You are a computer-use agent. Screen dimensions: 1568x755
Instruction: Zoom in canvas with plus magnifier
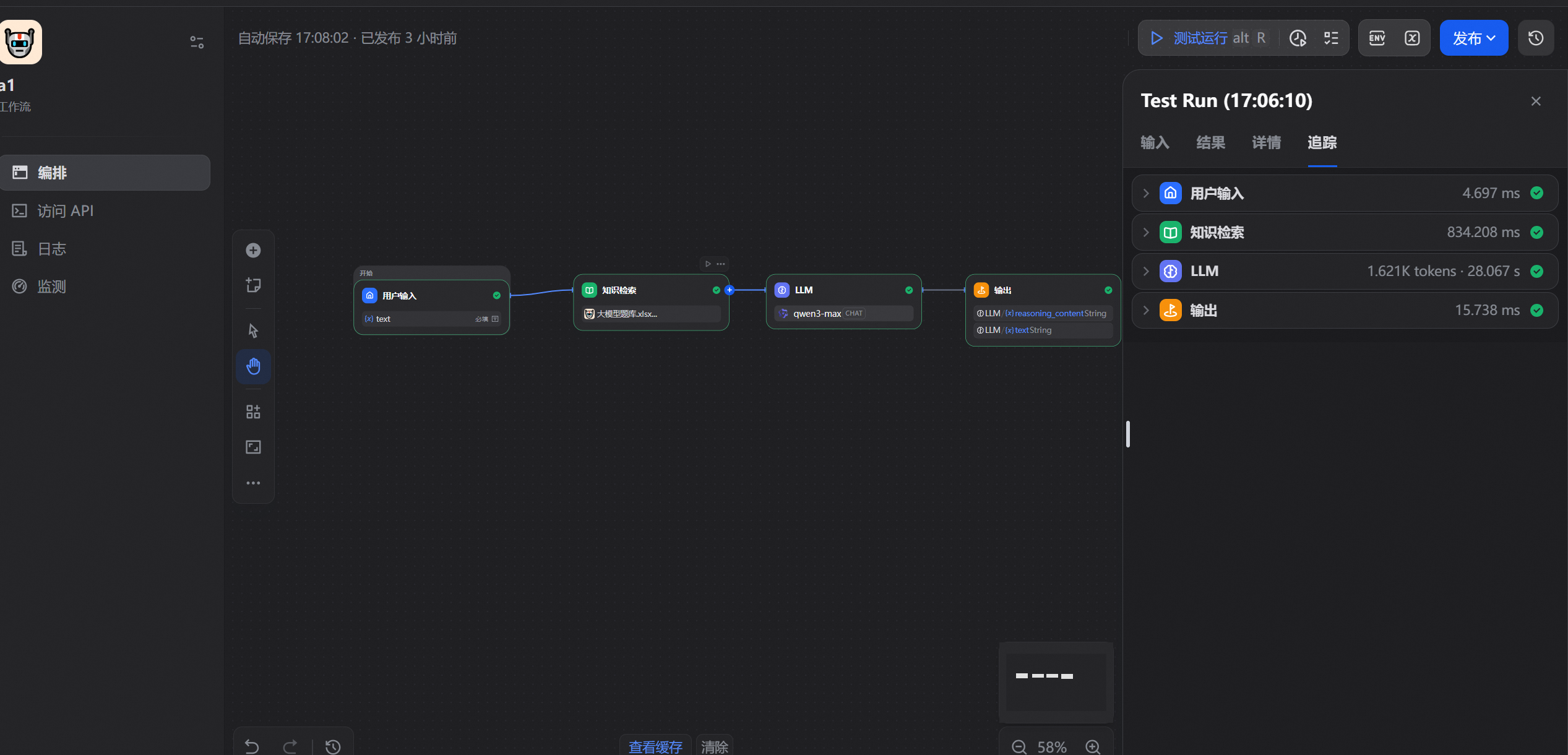[1093, 747]
